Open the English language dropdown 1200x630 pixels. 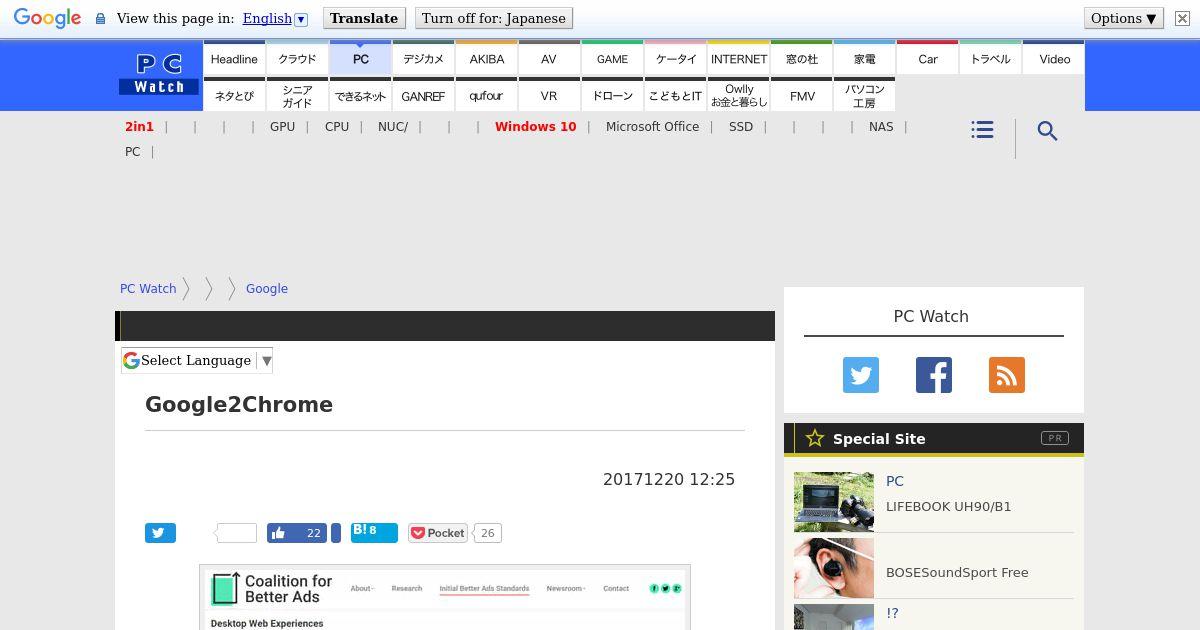(x=275, y=18)
